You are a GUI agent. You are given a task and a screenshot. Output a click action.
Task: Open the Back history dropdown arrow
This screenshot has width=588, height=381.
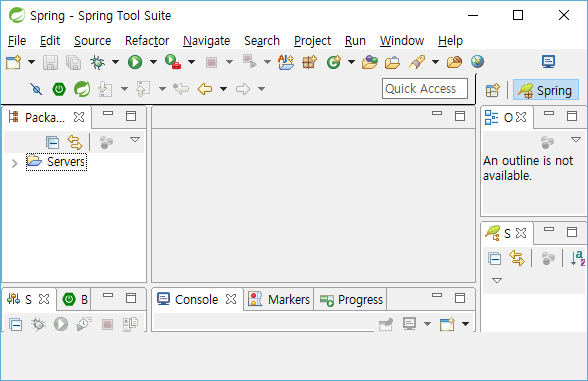(224, 89)
